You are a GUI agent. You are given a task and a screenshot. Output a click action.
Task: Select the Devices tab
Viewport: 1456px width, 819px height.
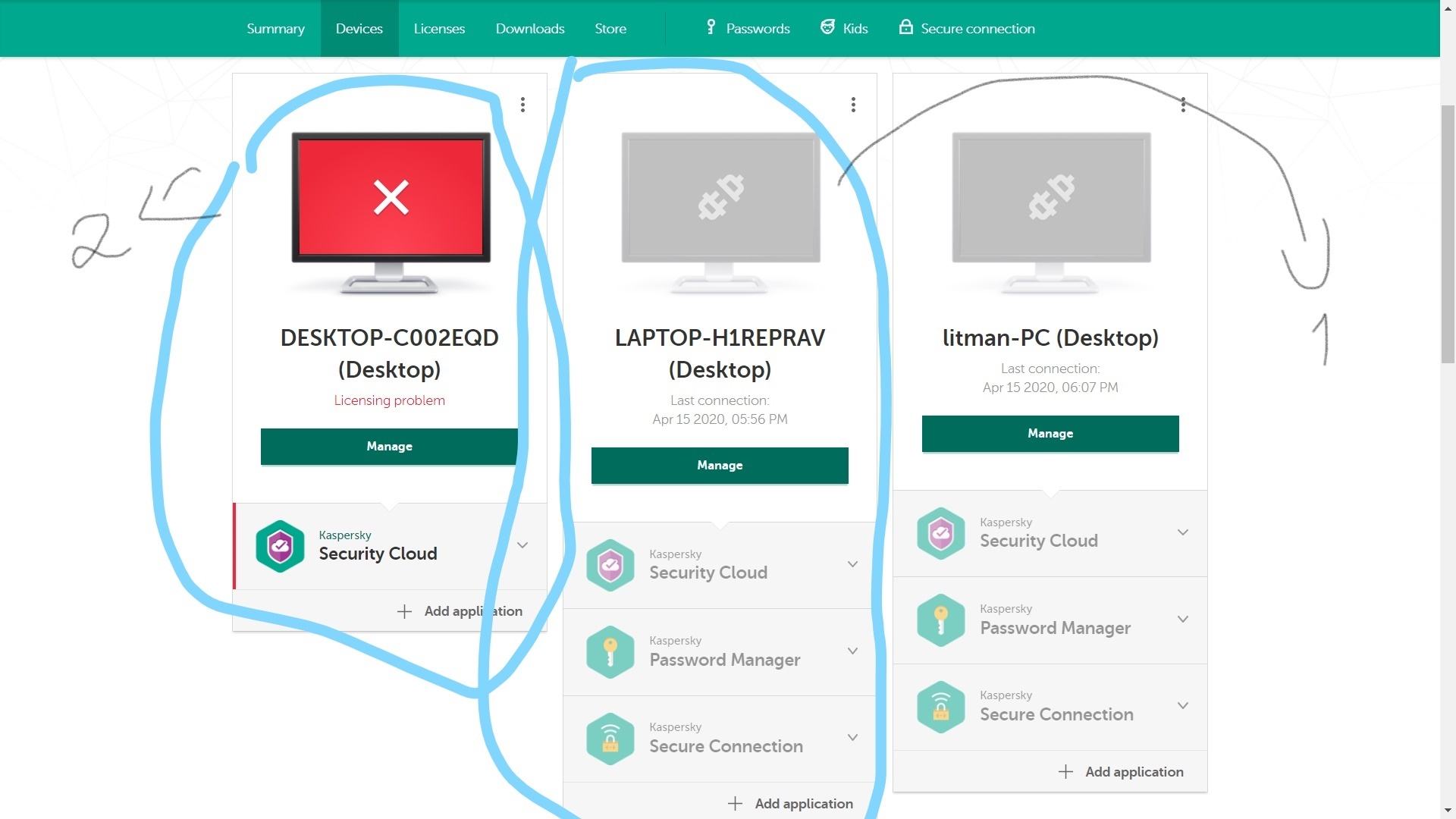(359, 29)
